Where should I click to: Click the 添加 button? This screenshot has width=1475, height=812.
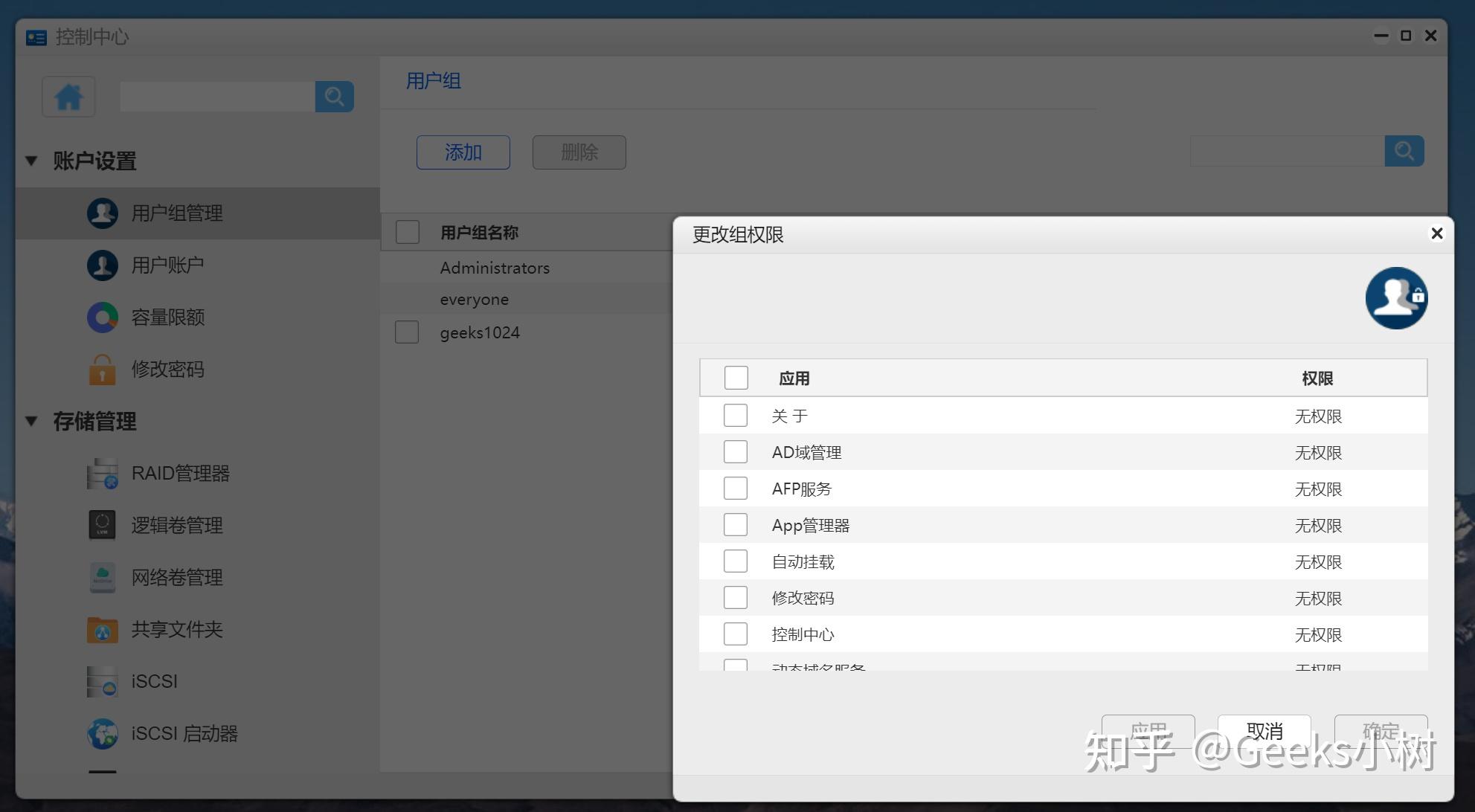[x=463, y=152]
